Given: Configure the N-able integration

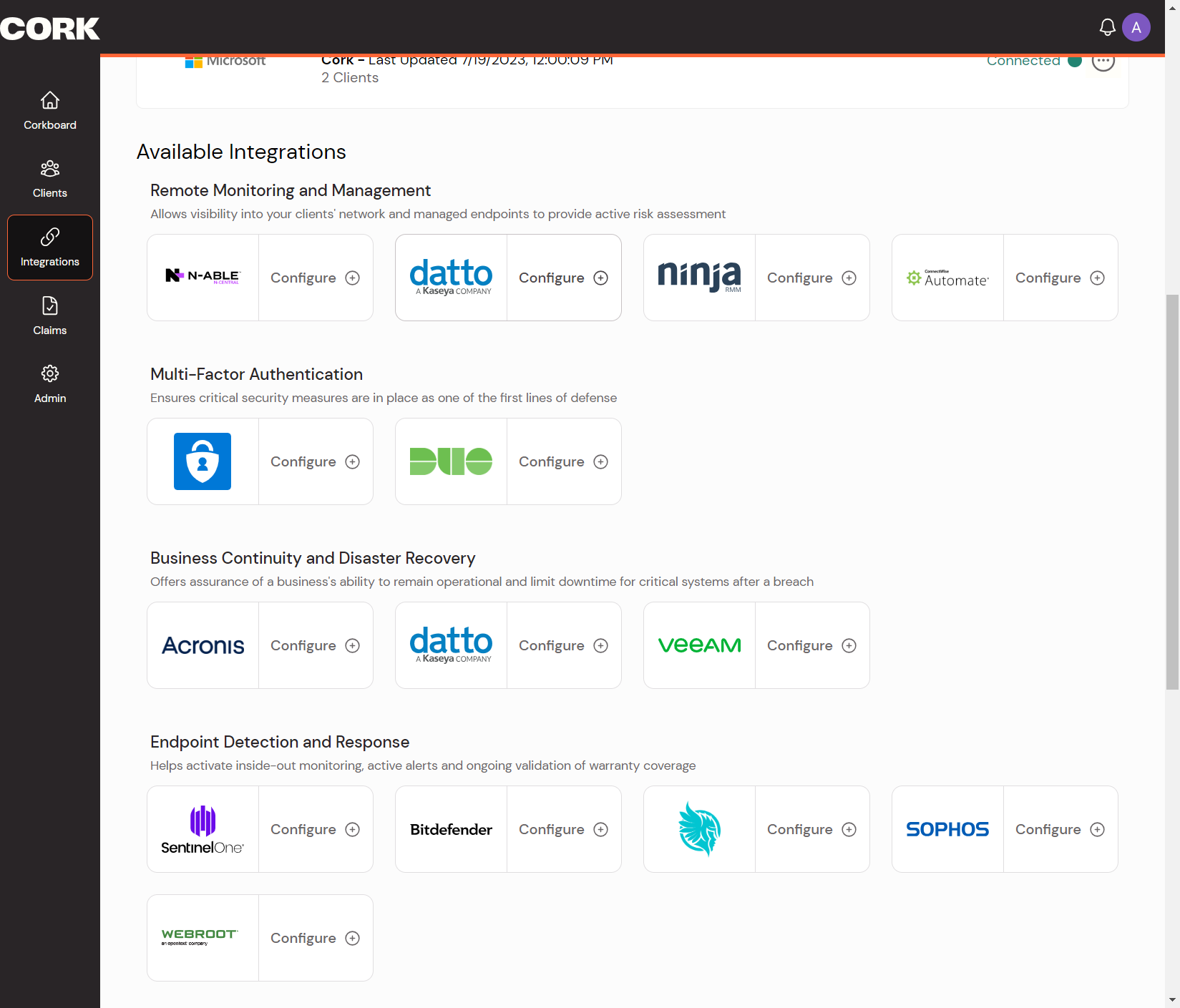Looking at the screenshot, I should [315, 278].
